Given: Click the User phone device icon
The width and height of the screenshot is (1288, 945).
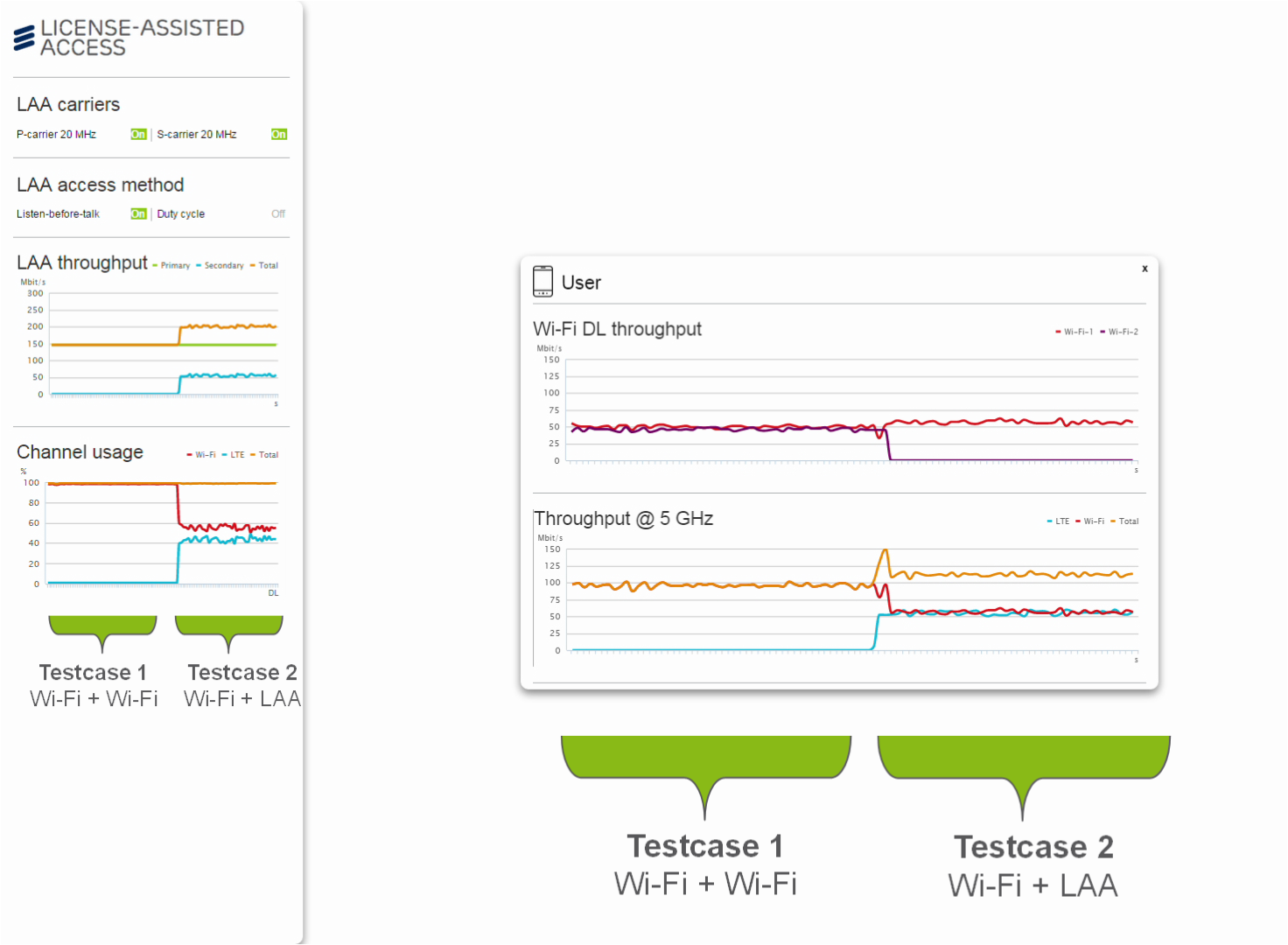Looking at the screenshot, I should pyautogui.click(x=542, y=282).
